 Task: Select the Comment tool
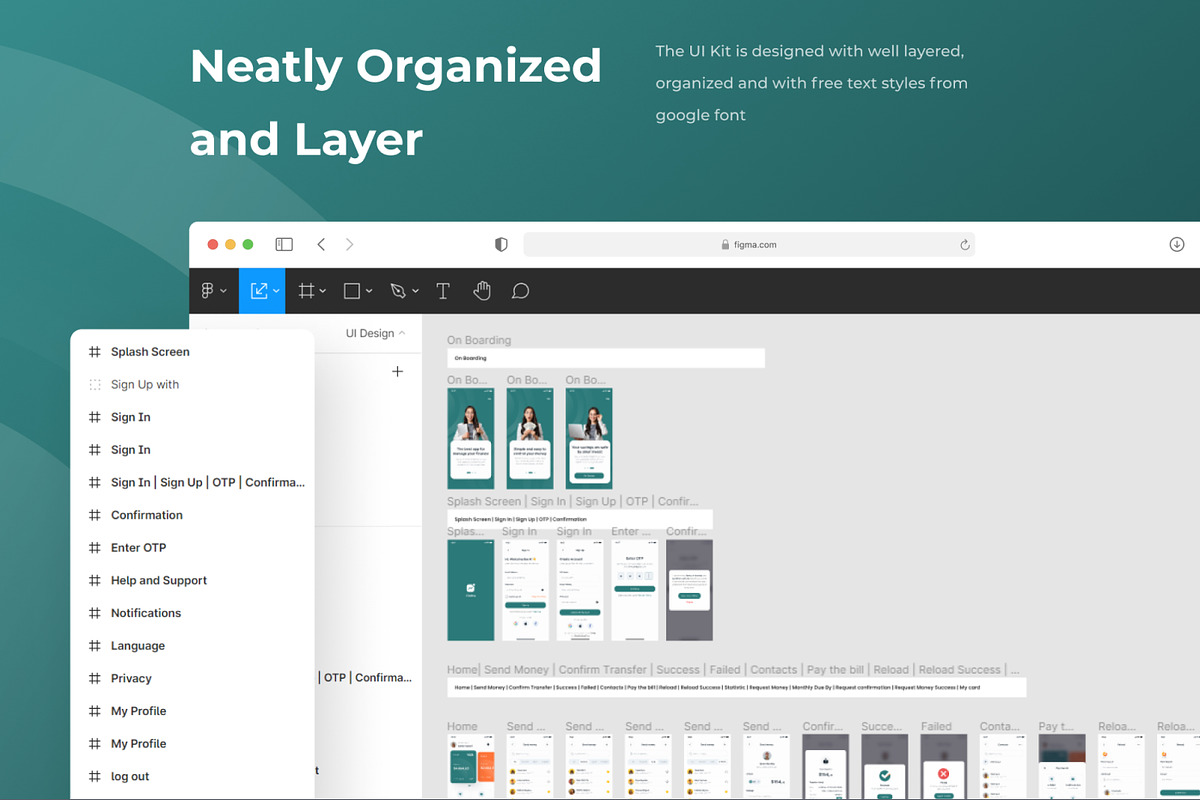tap(520, 291)
